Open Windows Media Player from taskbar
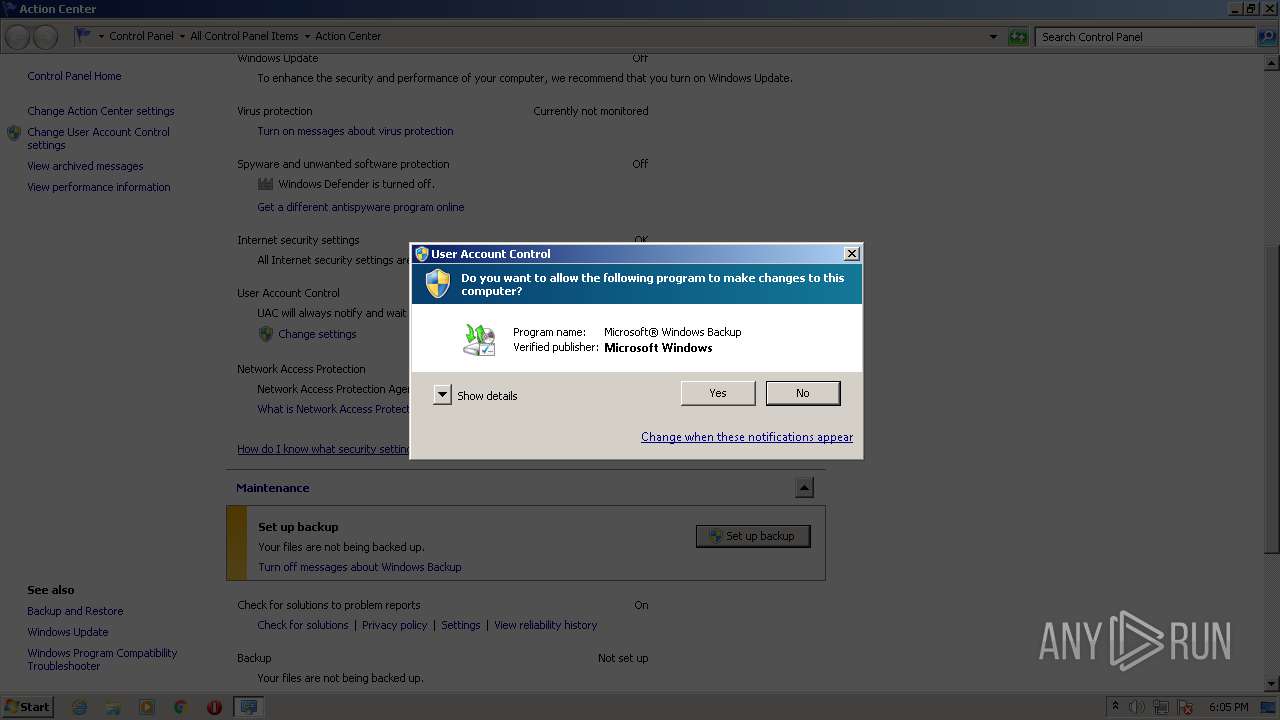 pos(147,707)
